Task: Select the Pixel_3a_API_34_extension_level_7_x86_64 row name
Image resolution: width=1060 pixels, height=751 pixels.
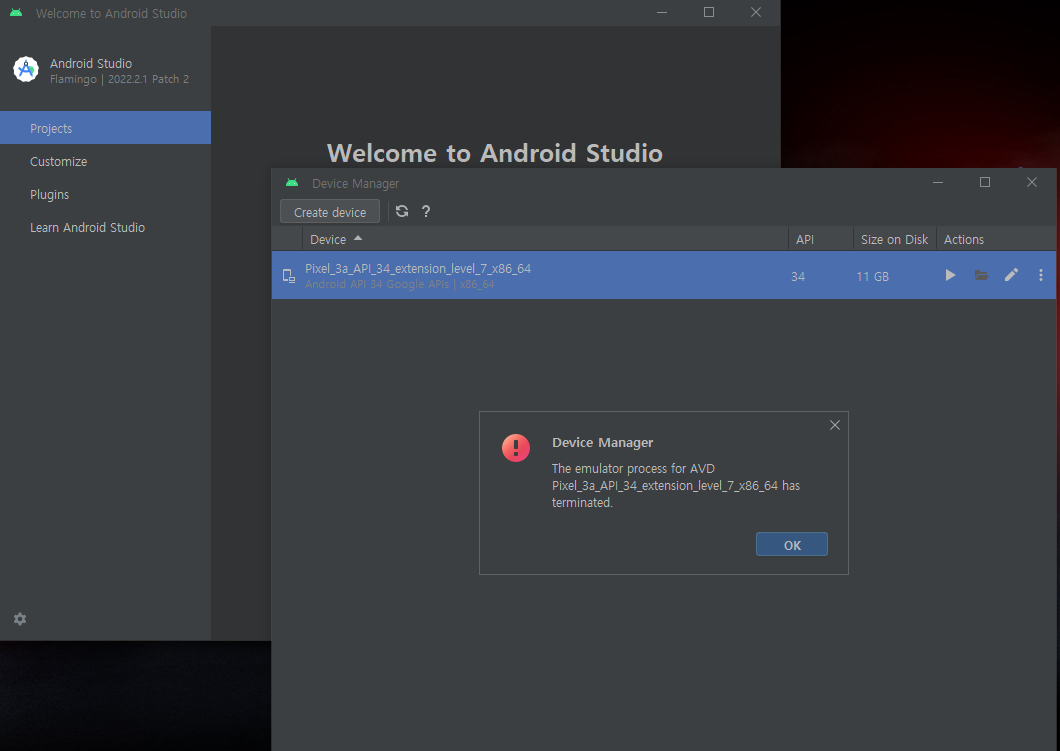Action: coord(418,268)
